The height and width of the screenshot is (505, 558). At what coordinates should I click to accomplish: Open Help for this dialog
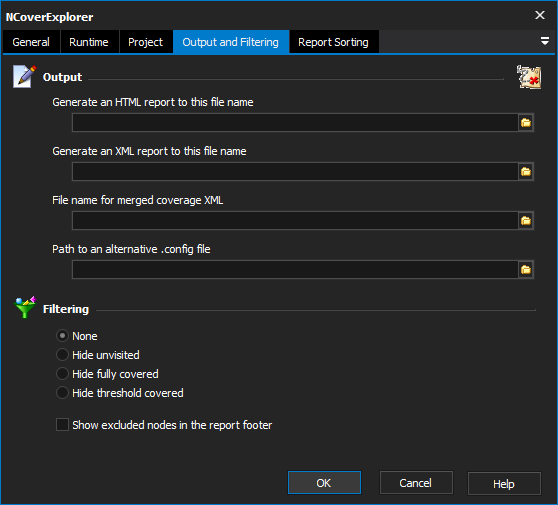(x=504, y=484)
